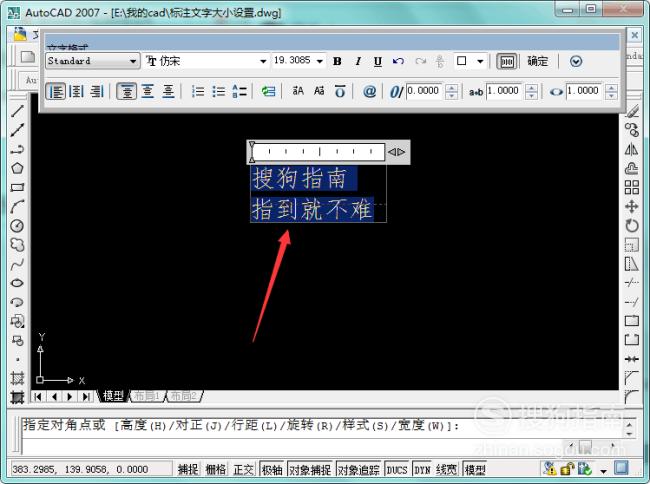
Task: Click the width factor field
Action: tap(585, 91)
